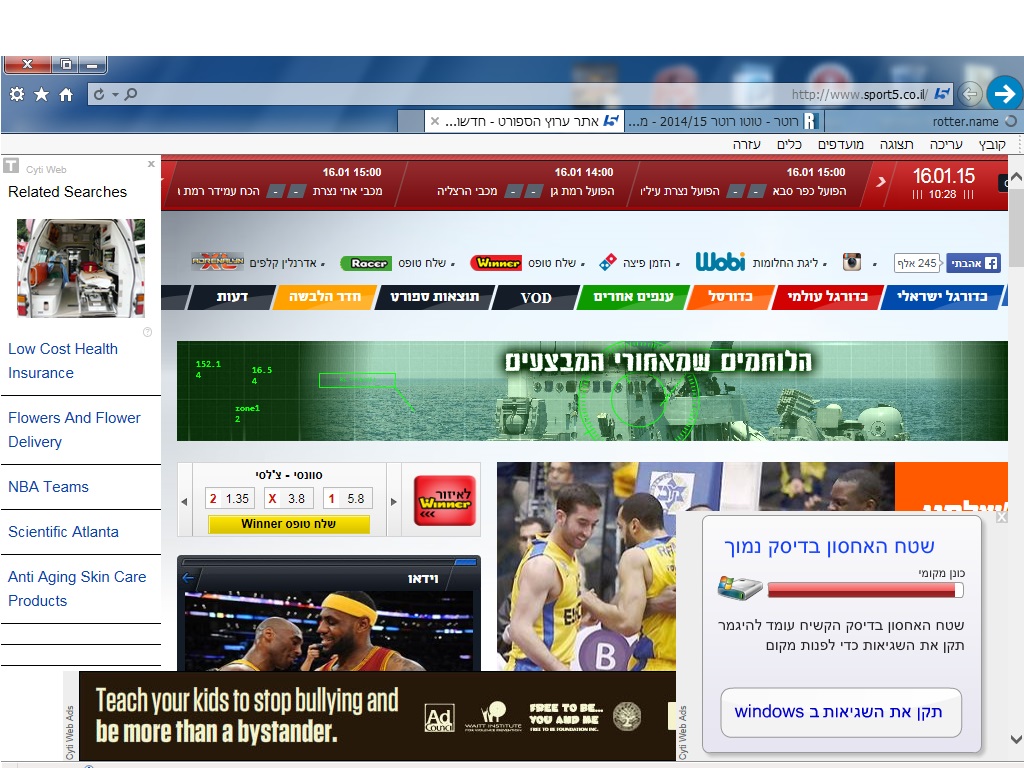The image size is (1024, 768).
Task: Click the Refresh icon in address bar
Action: pos(98,95)
